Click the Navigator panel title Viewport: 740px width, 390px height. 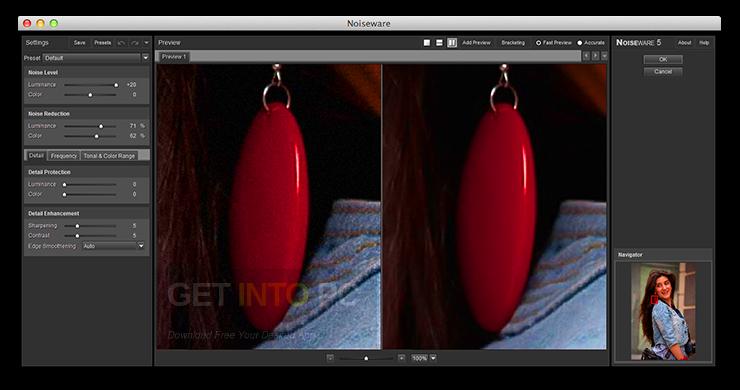631,255
